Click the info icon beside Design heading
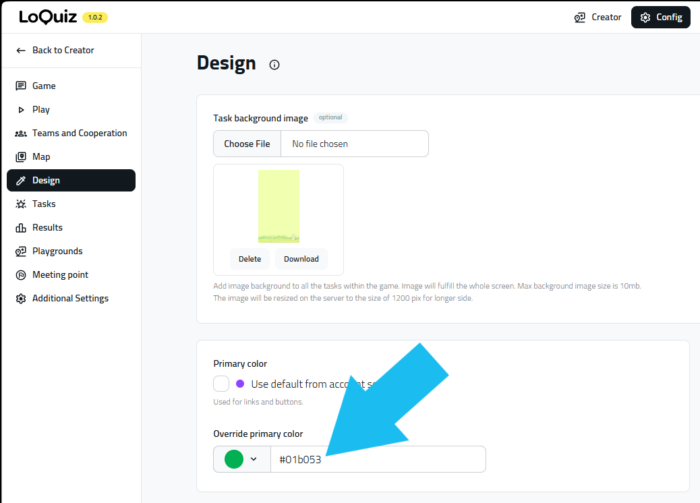Screen dimensions: 700x503 coord(275,65)
